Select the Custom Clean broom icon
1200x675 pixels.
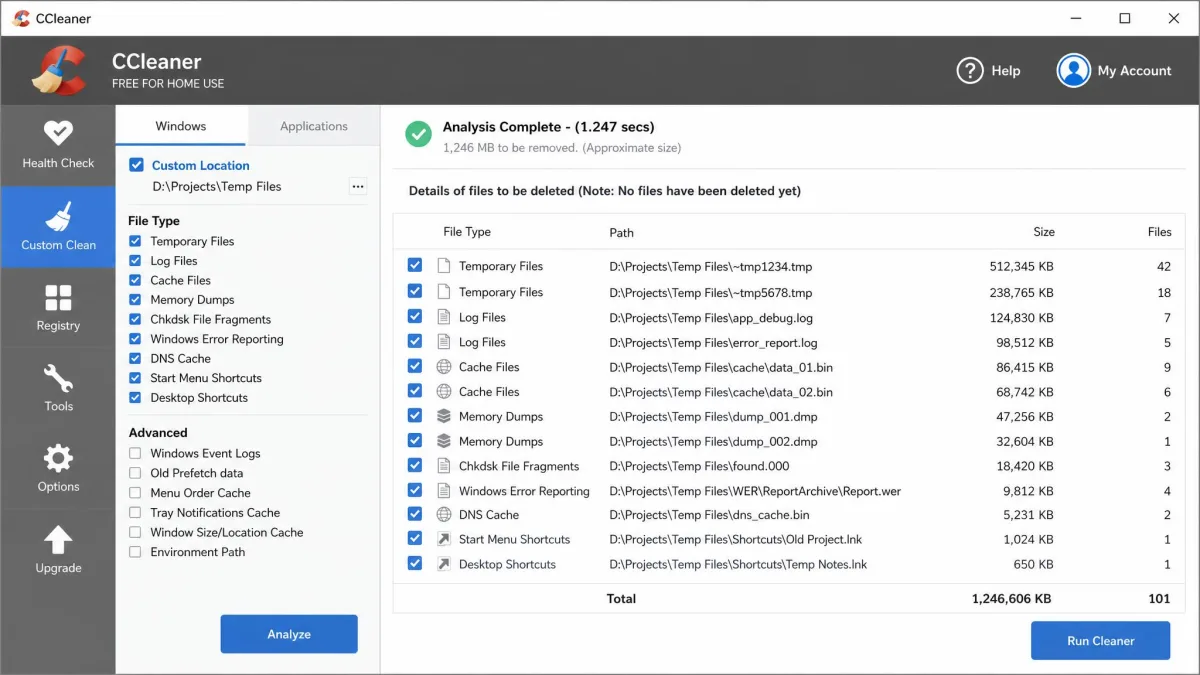(x=58, y=217)
